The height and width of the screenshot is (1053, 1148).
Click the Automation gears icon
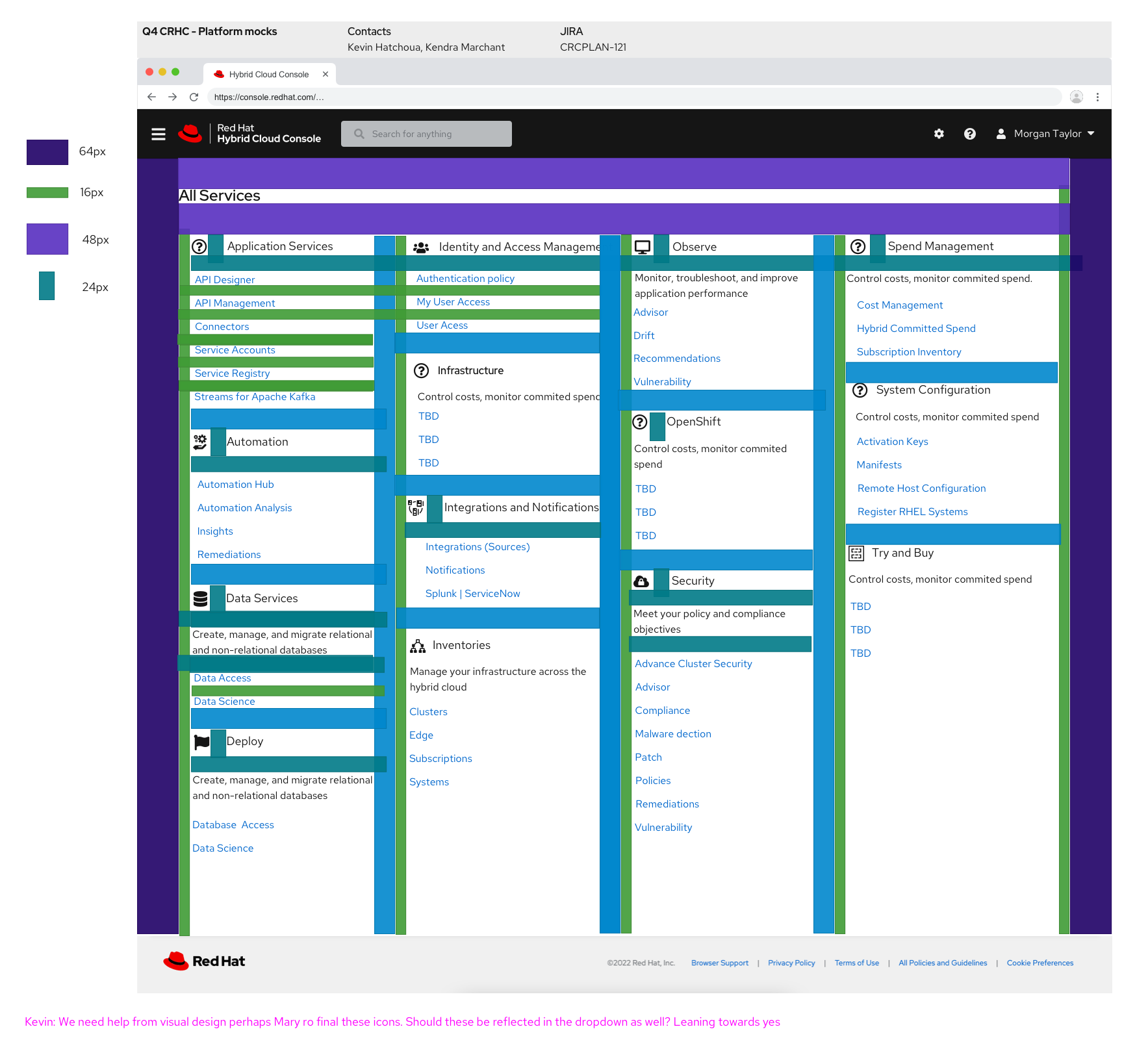click(x=200, y=442)
